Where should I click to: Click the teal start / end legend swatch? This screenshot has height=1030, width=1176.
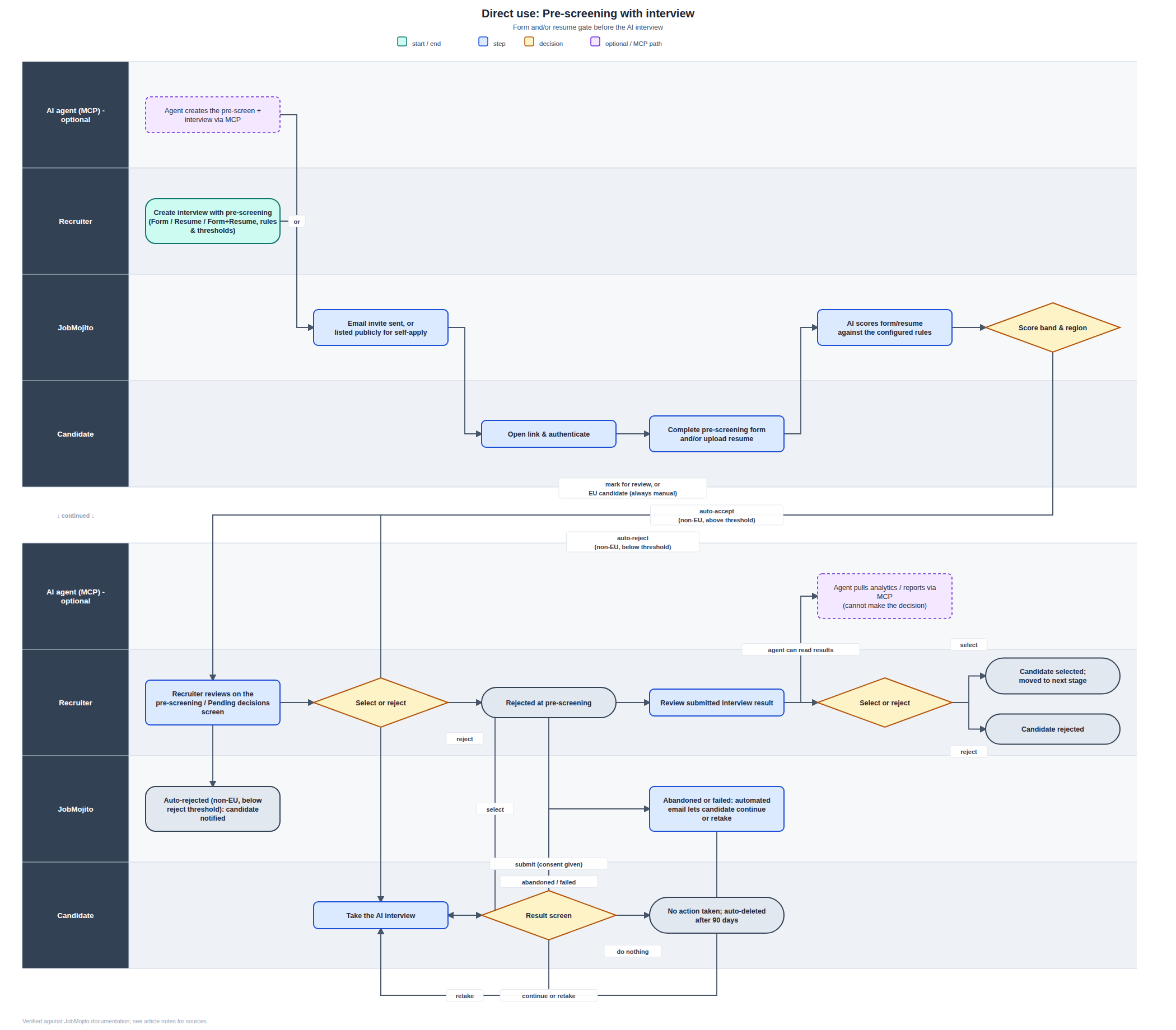pyautogui.click(x=402, y=41)
